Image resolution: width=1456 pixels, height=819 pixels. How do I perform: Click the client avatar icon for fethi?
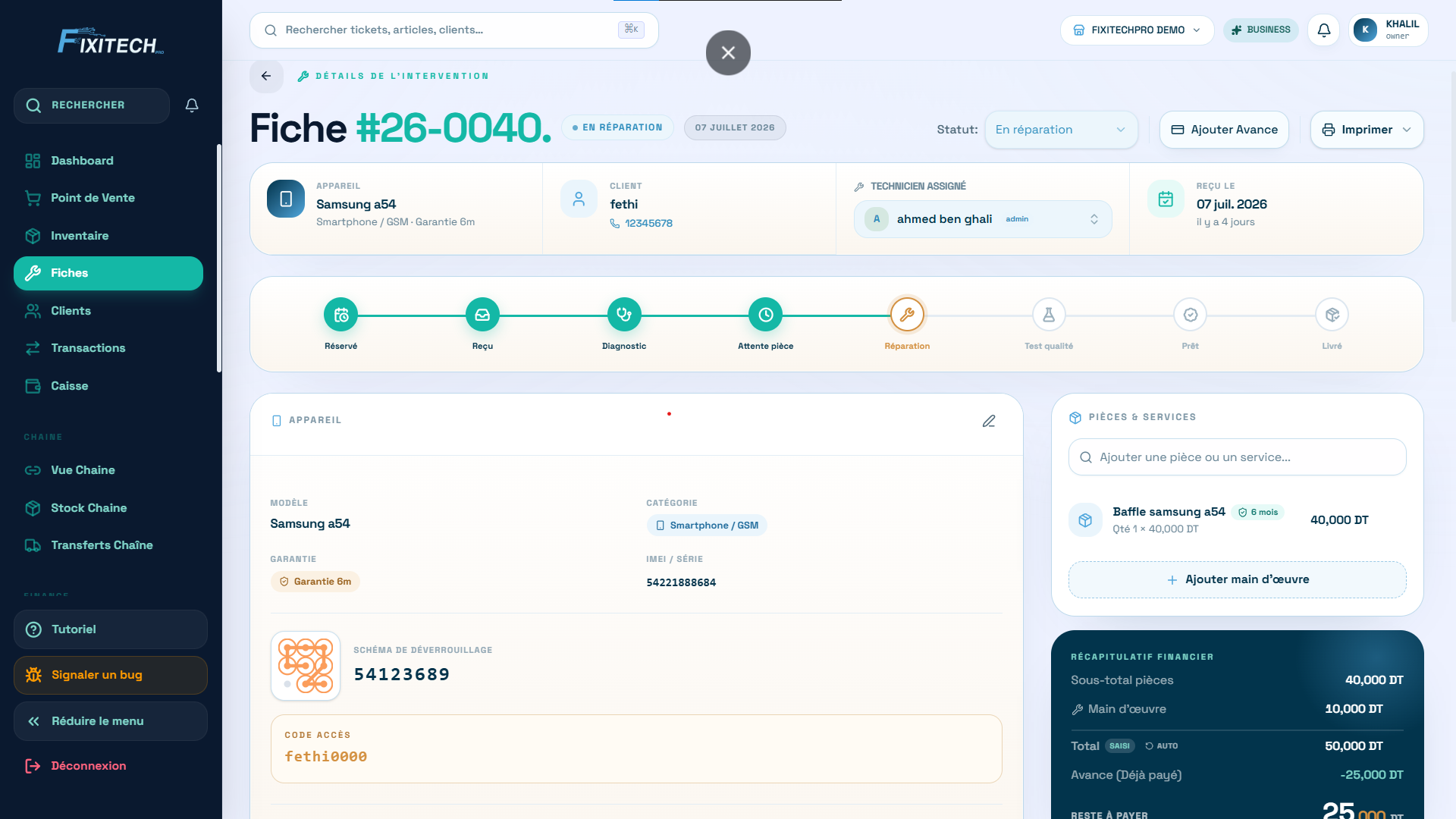pyautogui.click(x=579, y=199)
